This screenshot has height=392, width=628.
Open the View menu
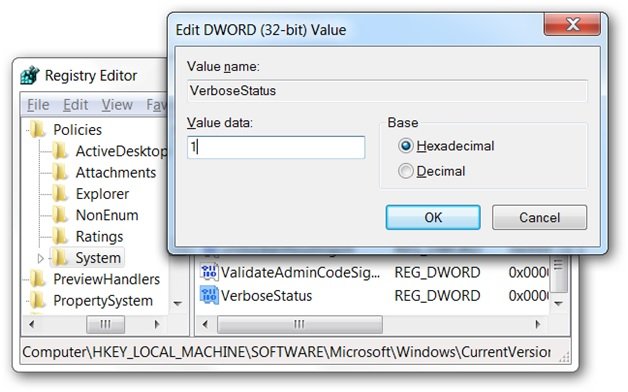pyautogui.click(x=117, y=105)
